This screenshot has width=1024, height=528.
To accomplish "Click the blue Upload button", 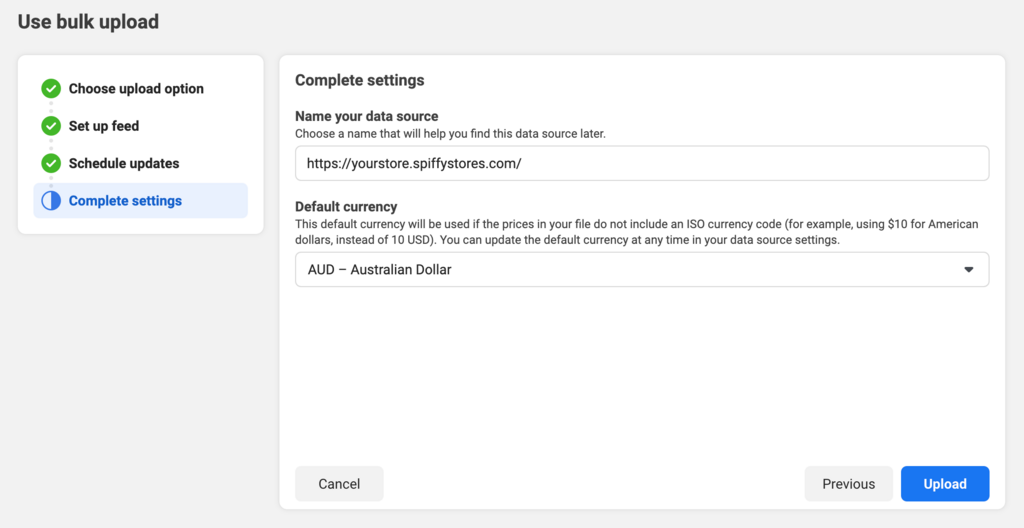I will [x=944, y=484].
